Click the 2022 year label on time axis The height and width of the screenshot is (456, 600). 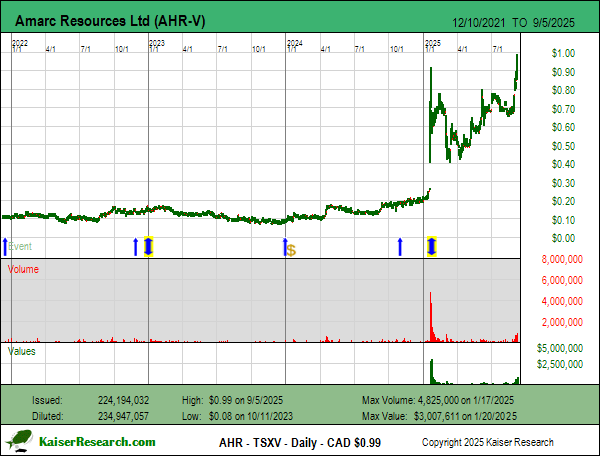coord(20,43)
